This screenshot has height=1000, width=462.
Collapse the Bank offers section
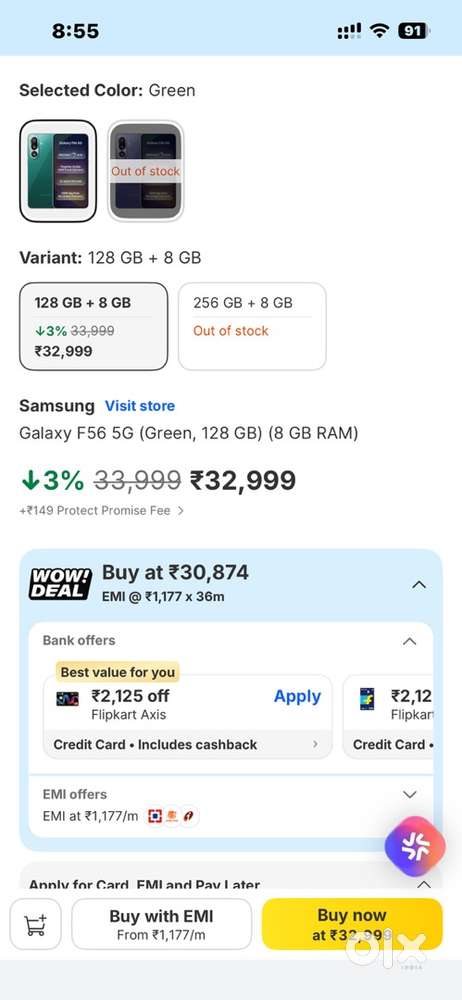410,641
